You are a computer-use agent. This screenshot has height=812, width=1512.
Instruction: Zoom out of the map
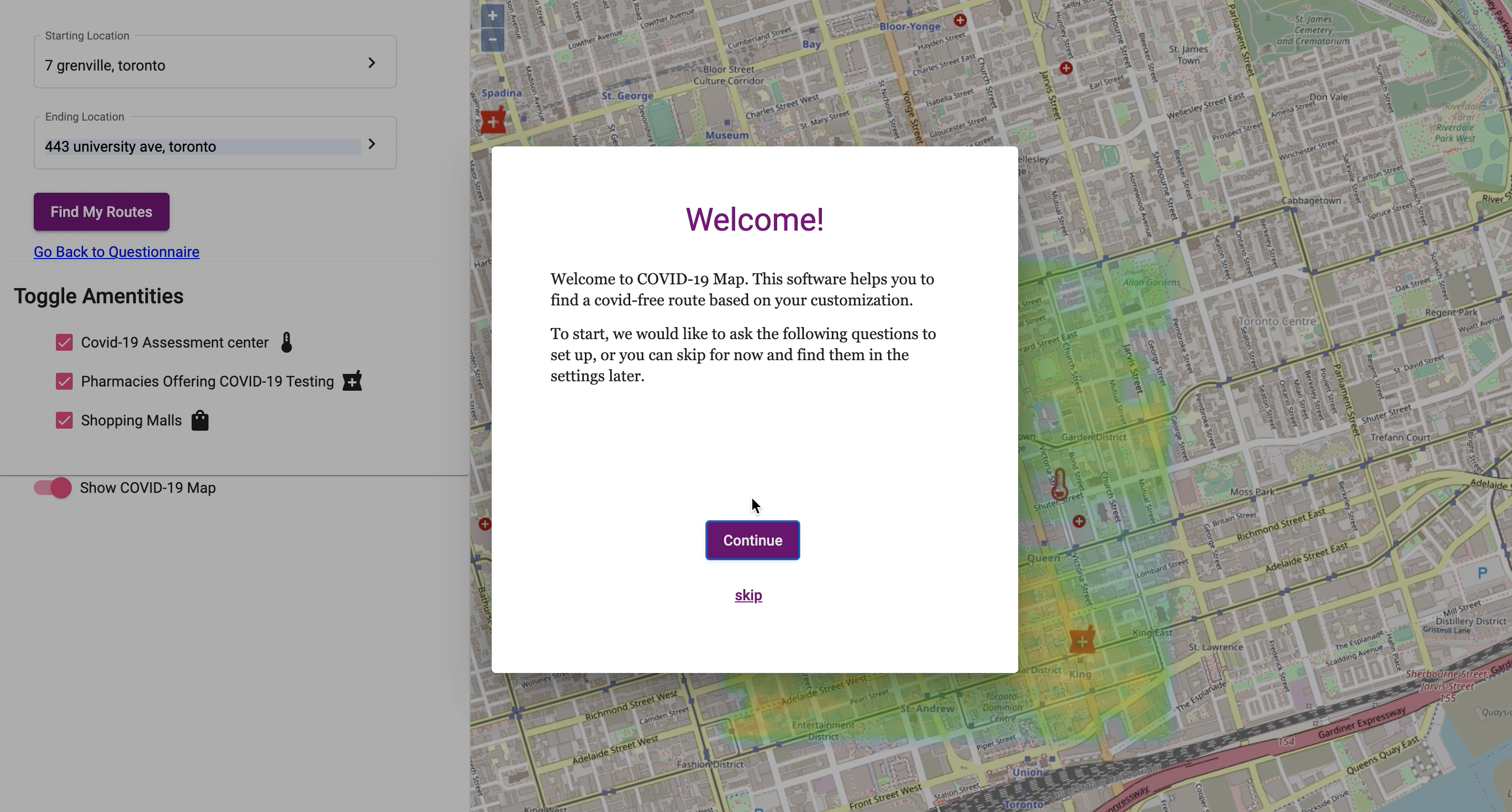[x=492, y=40]
